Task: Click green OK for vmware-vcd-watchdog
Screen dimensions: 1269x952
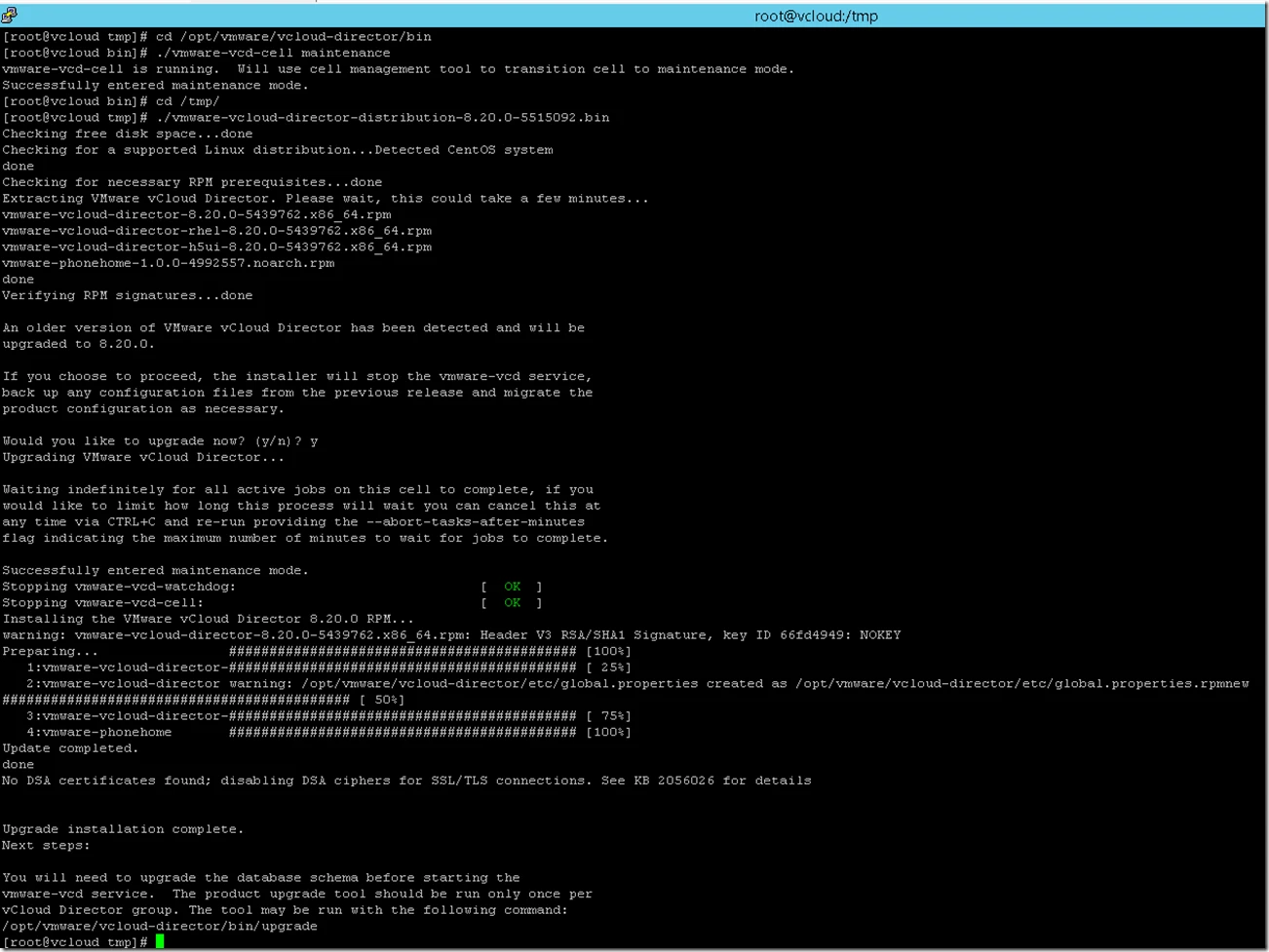Action: [x=512, y=587]
